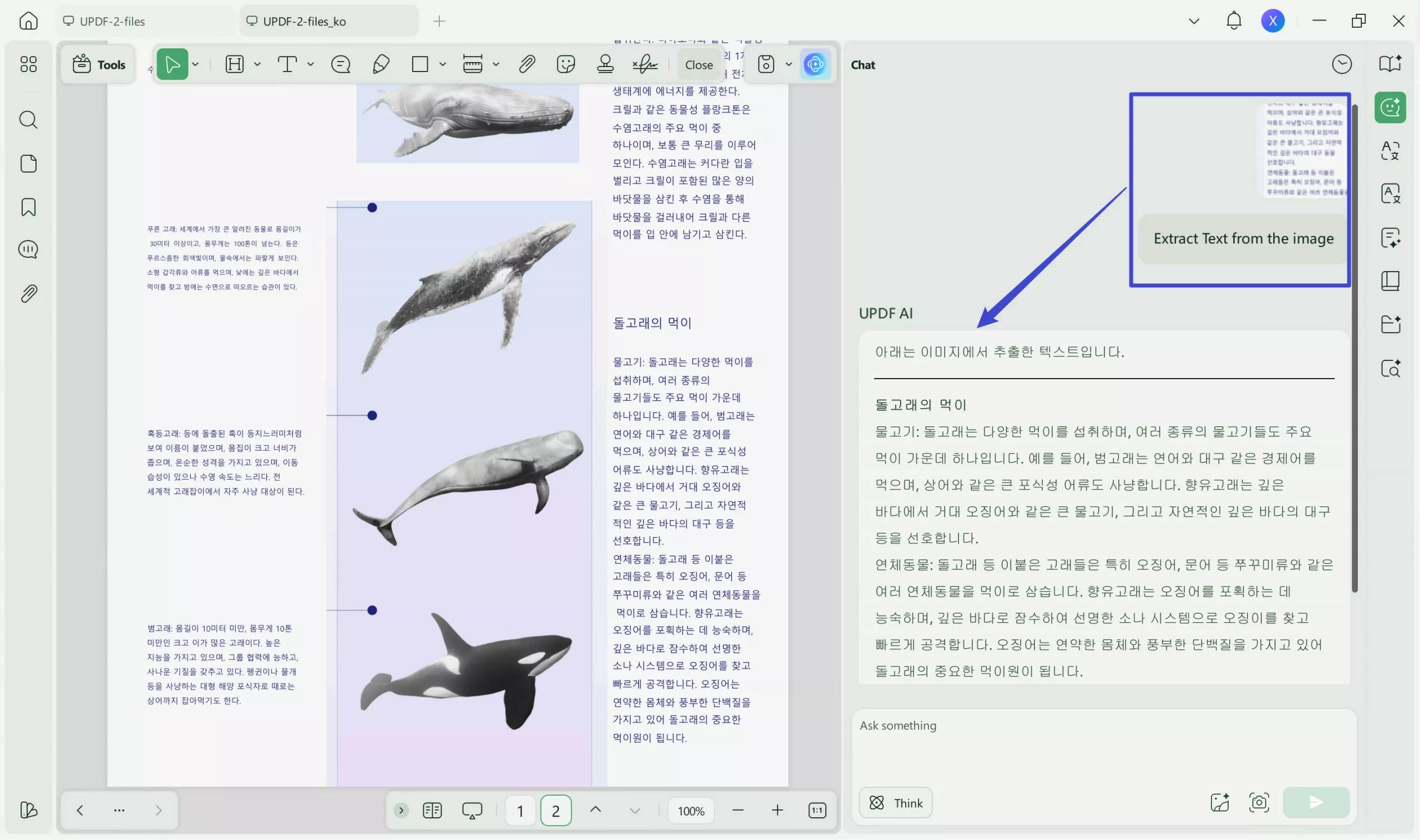Attach an image to the chat
This screenshot has width=1420, height=840.
pyautogui.click(x=1220, y=802)
